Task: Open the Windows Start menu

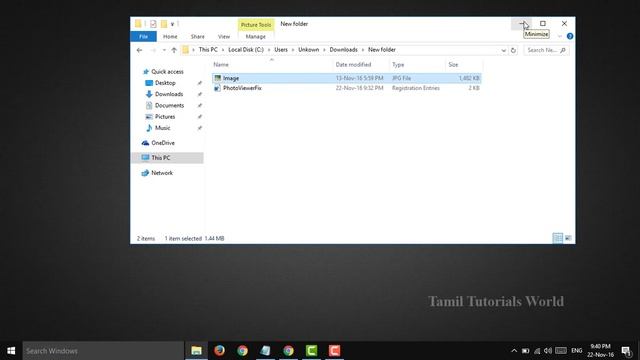Action: (11, 351)
